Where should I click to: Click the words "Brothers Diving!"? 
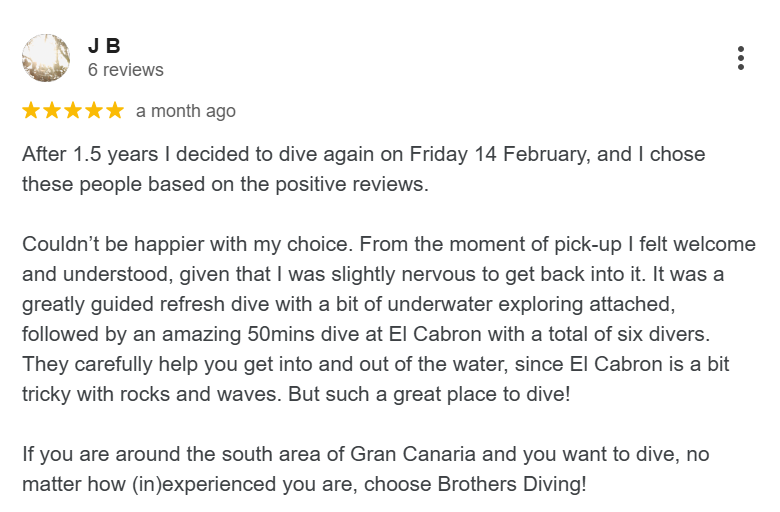coord(512,484)
